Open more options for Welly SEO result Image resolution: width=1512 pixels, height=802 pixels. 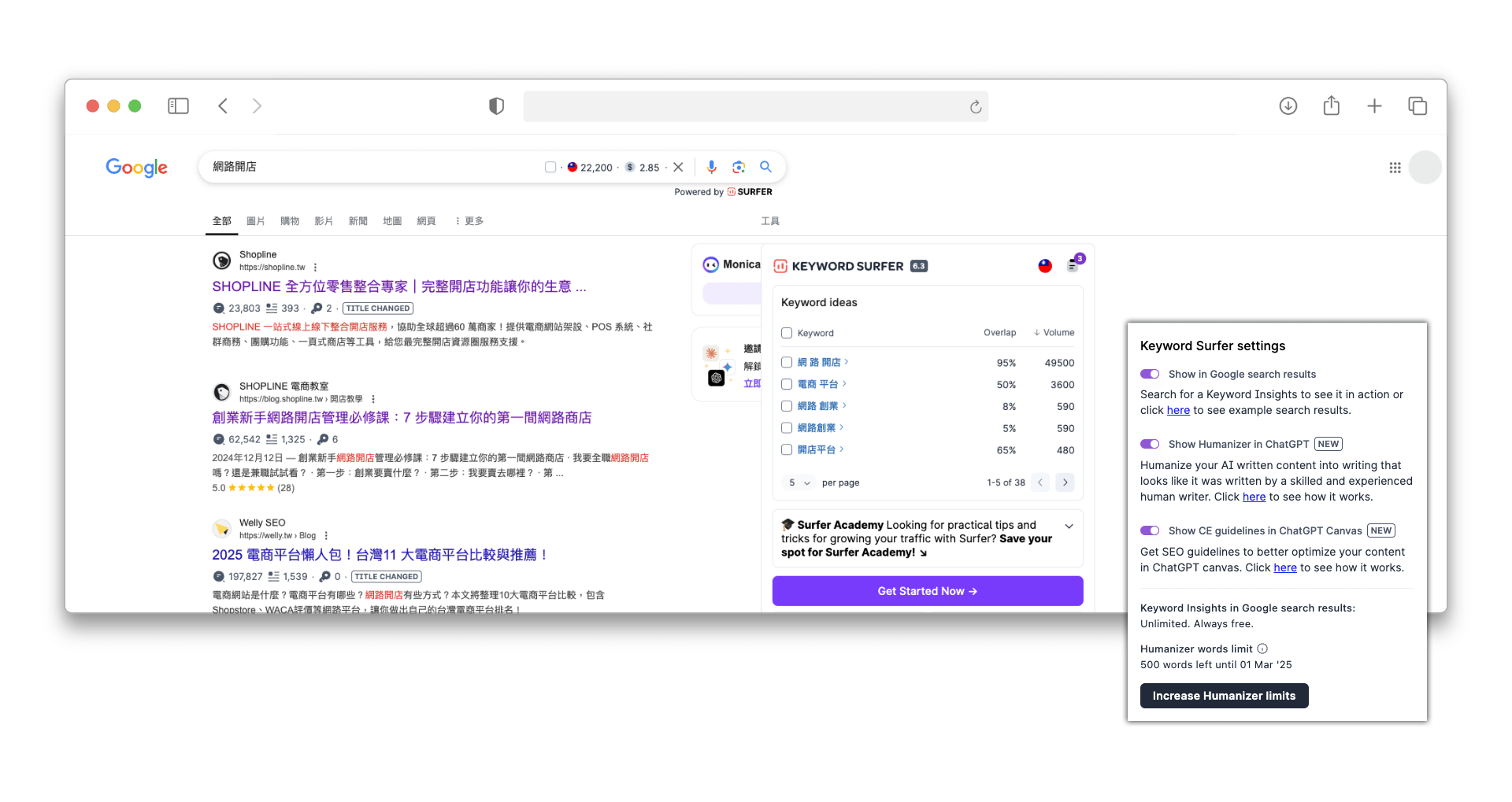click(x=326, y=536)
